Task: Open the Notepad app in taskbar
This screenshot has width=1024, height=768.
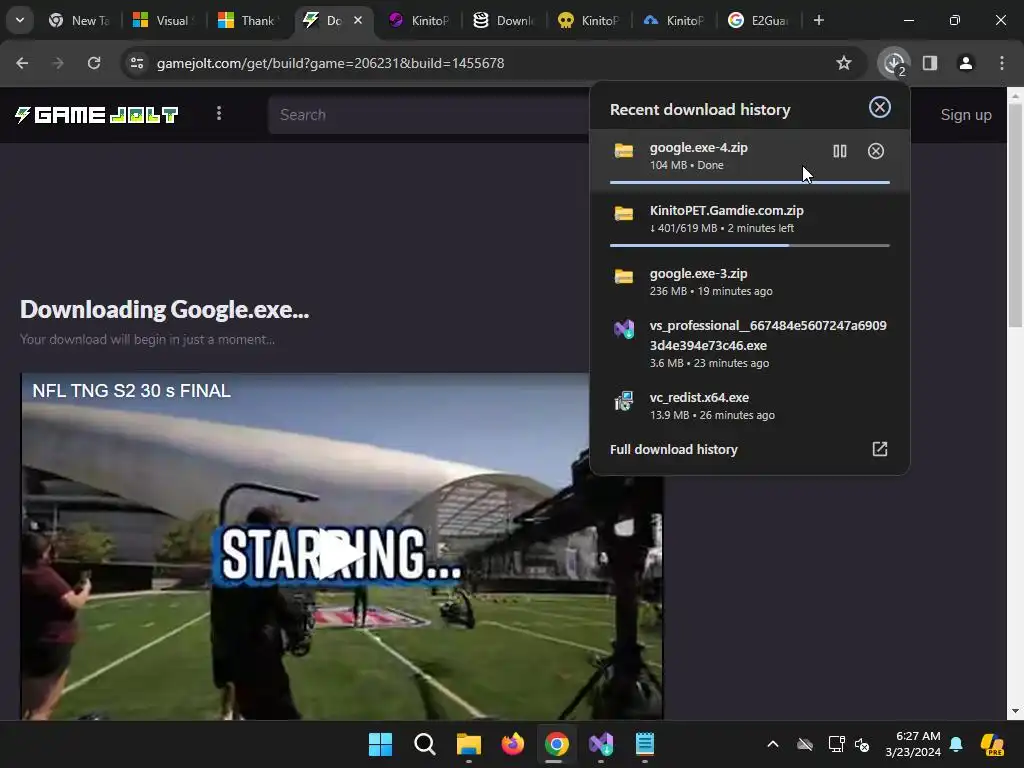Action: click(x=645, y=744)
